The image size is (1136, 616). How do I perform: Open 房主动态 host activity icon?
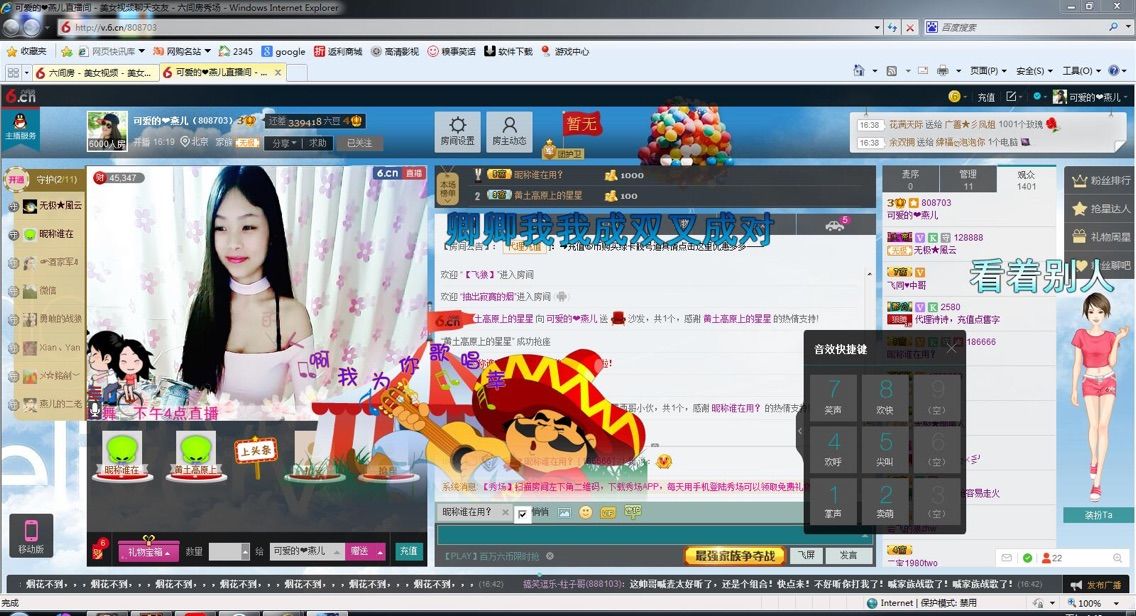tap(509, 131)
